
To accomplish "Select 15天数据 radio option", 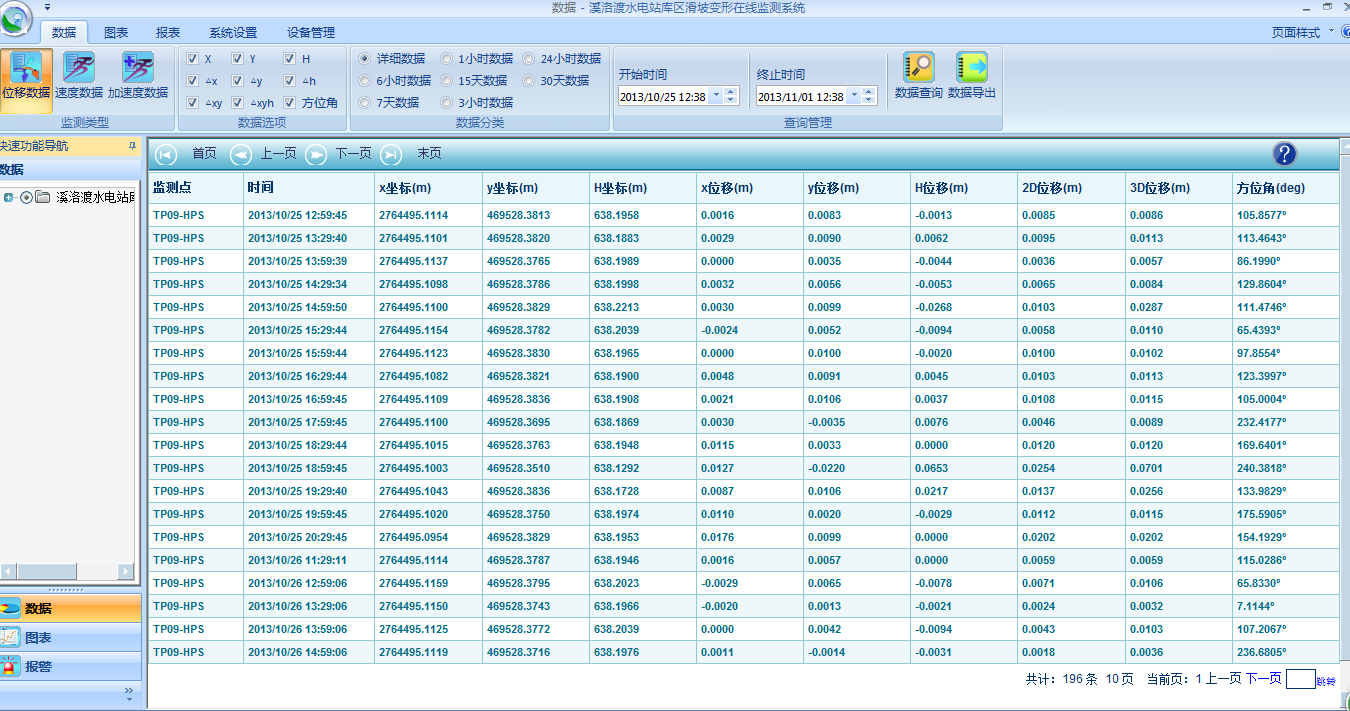I will tap(447, 81).
